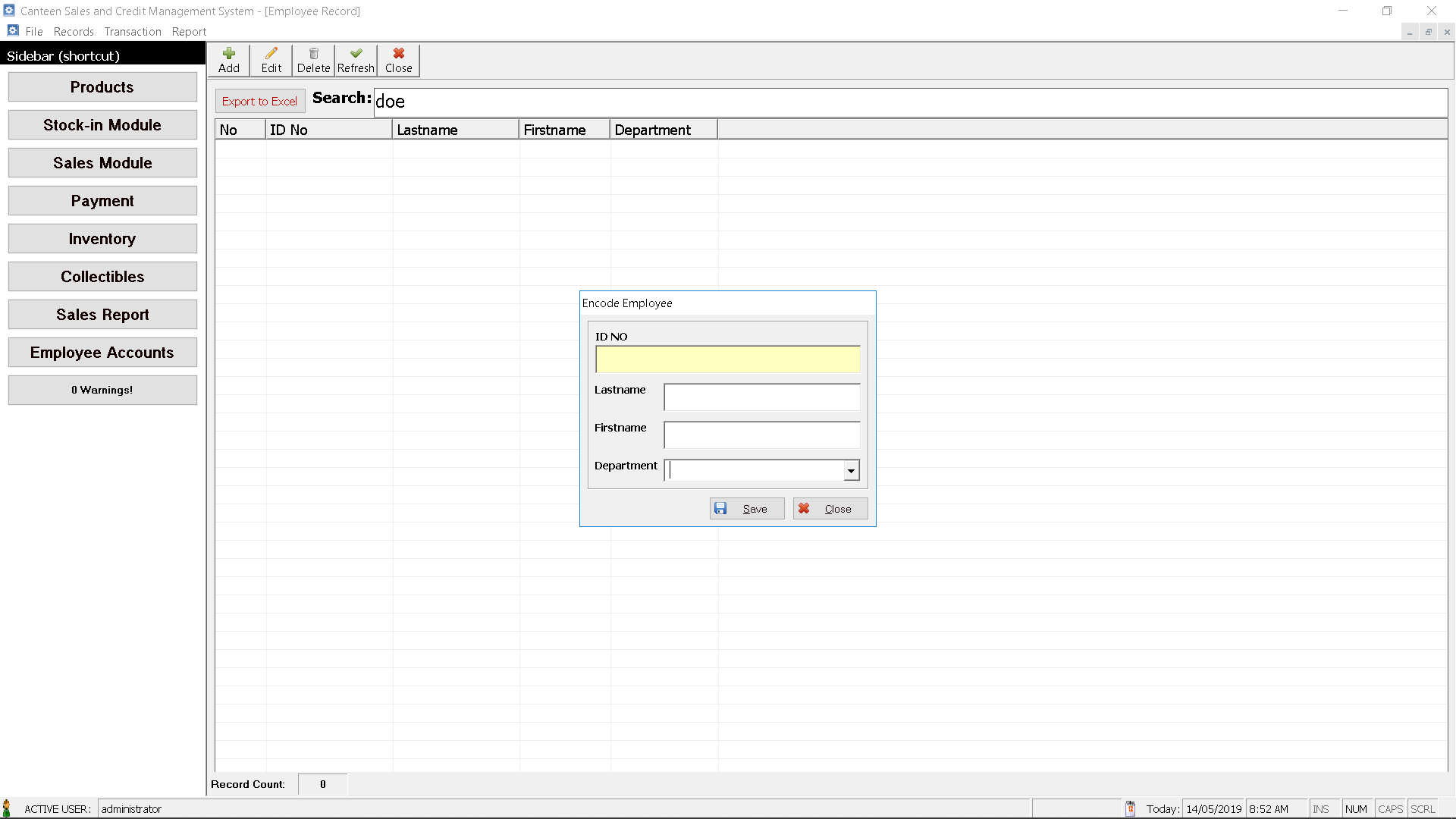Open the Records menu
Viewport: 1456px width, 819px height.
coord(73,31)
